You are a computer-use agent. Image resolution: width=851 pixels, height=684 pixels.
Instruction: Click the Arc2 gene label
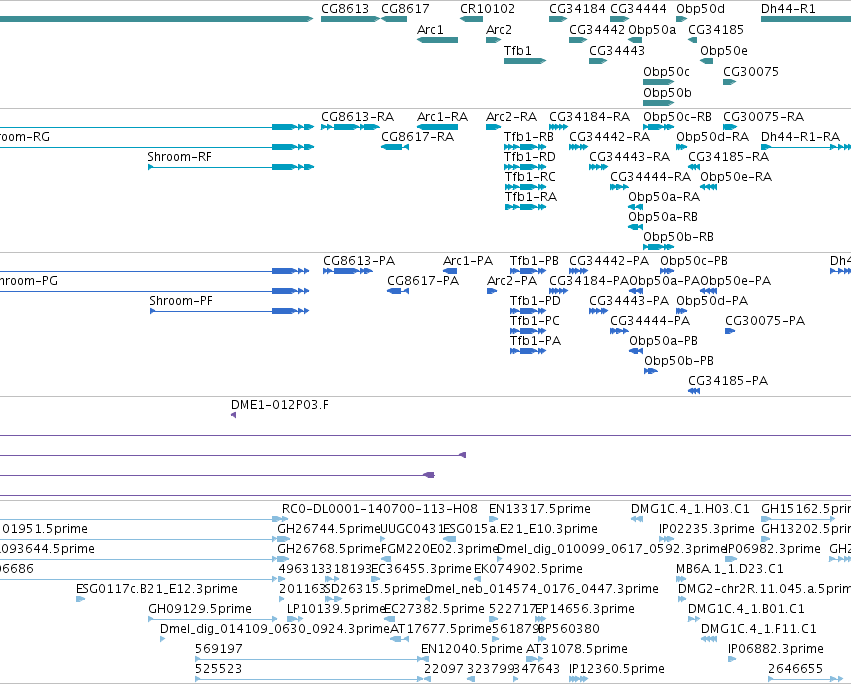(x=499, y=30)
